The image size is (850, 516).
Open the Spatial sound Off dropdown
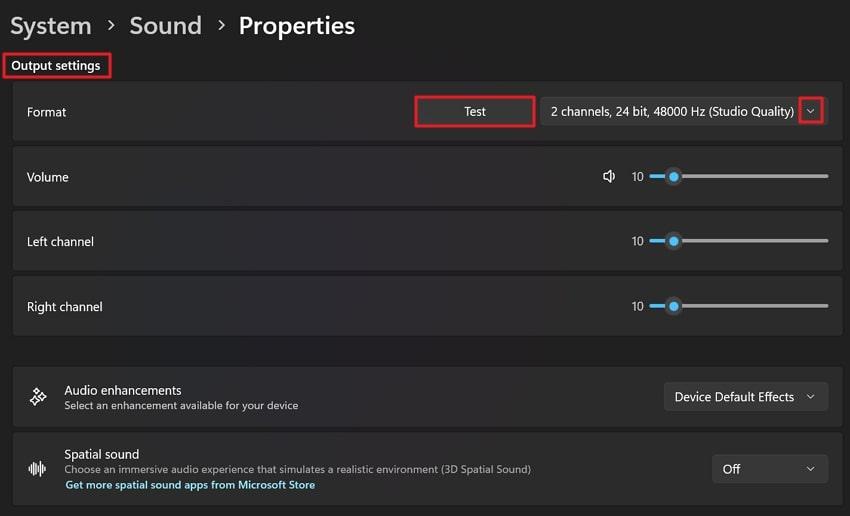point(770,469)
